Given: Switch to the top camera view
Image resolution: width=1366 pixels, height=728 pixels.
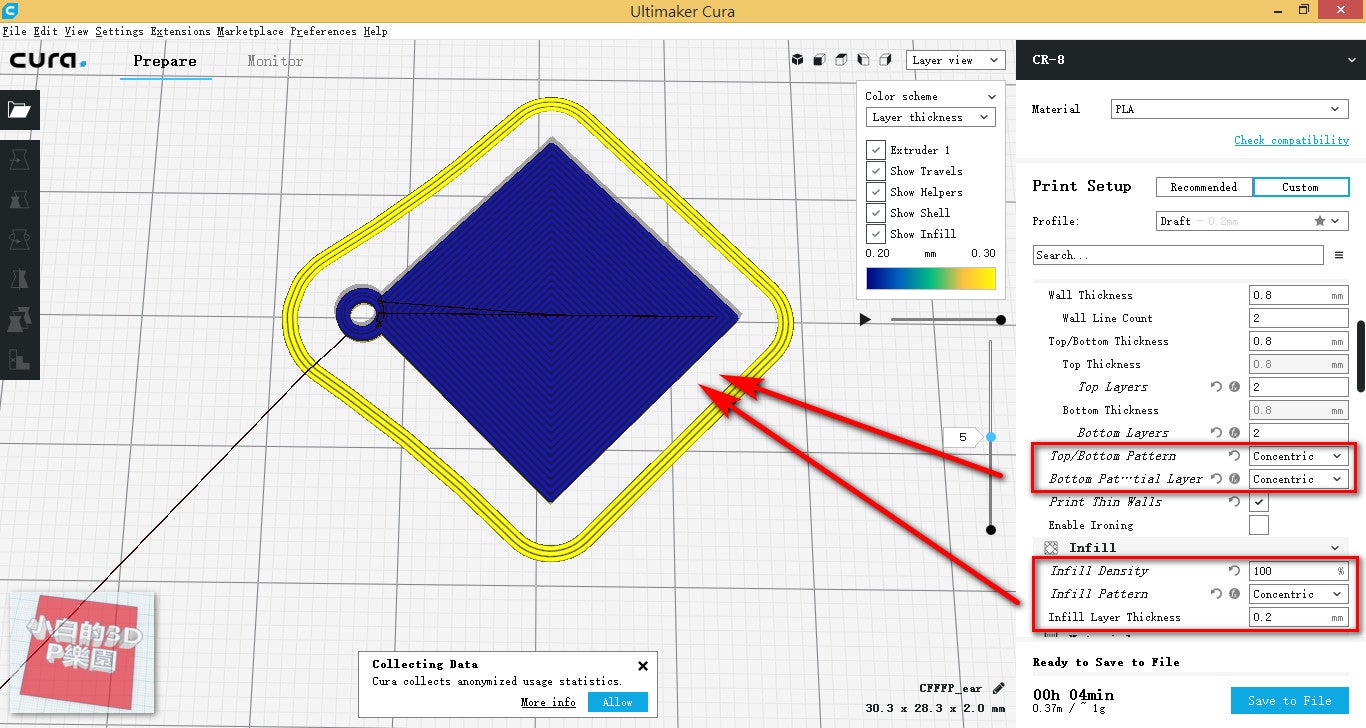Looking at the screenshot, I should click(841, 60).
